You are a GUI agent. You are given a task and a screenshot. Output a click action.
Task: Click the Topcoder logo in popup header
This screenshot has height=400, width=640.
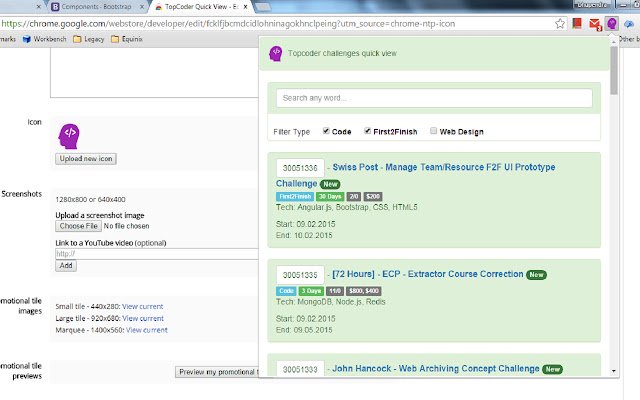(276, 53)
